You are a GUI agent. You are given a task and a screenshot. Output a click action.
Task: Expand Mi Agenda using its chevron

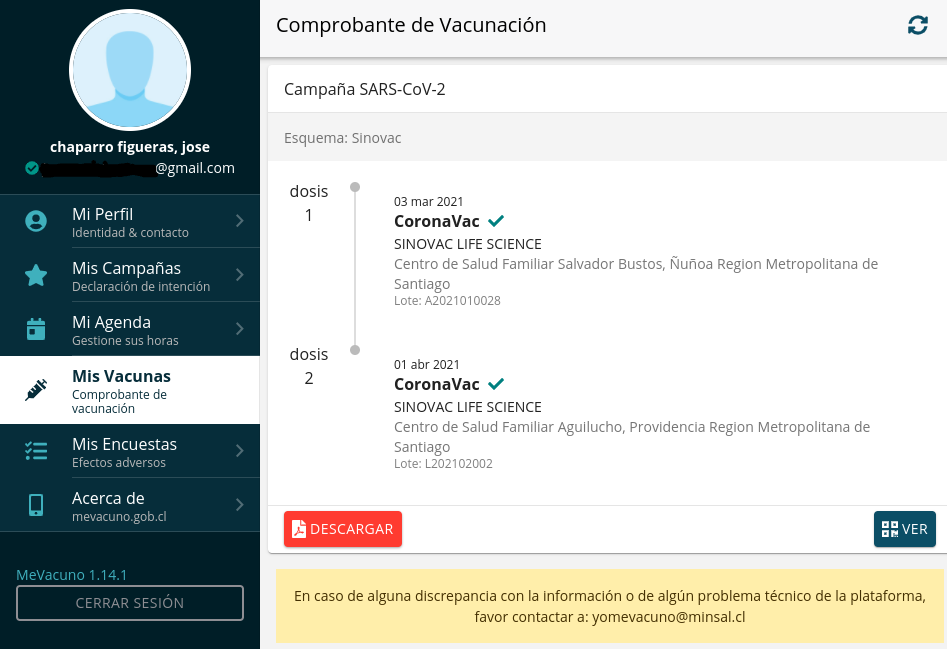pos(240,330)
